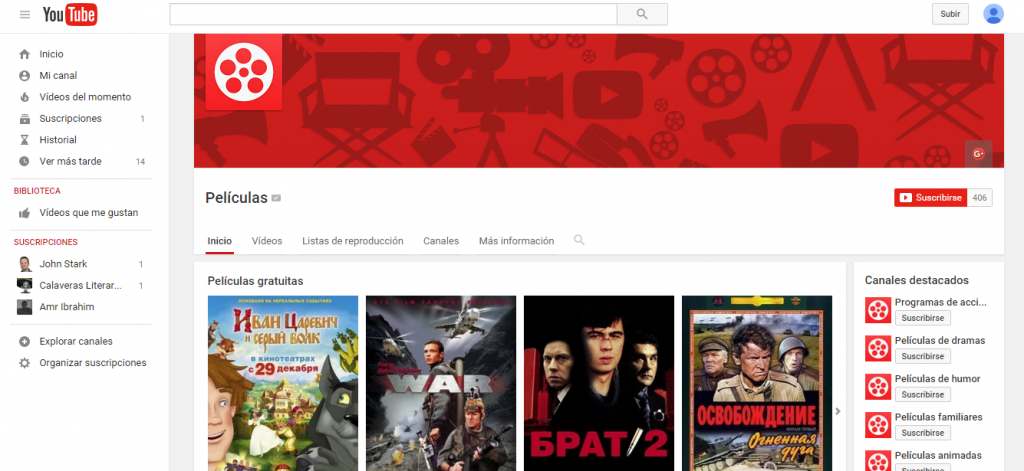Viewport: 1024px width, 471px height.
Task: Open the Más información tab
Action: point(517,241)
